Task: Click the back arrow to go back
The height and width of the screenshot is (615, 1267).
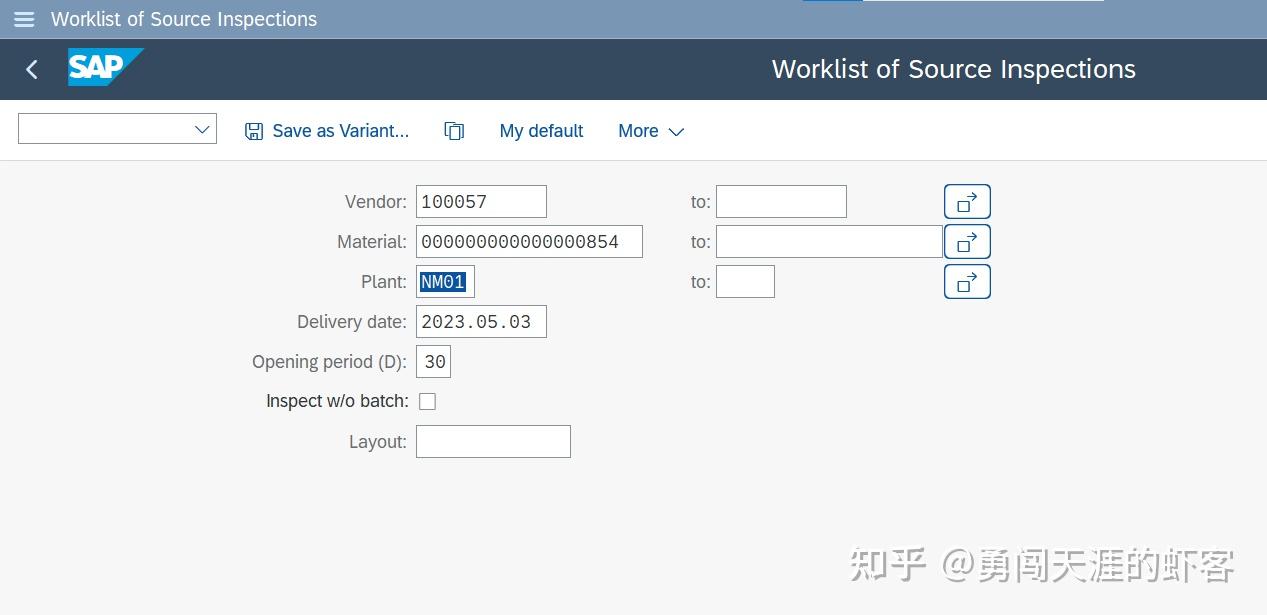Action: pyautogui.click(x=31, y=69)
